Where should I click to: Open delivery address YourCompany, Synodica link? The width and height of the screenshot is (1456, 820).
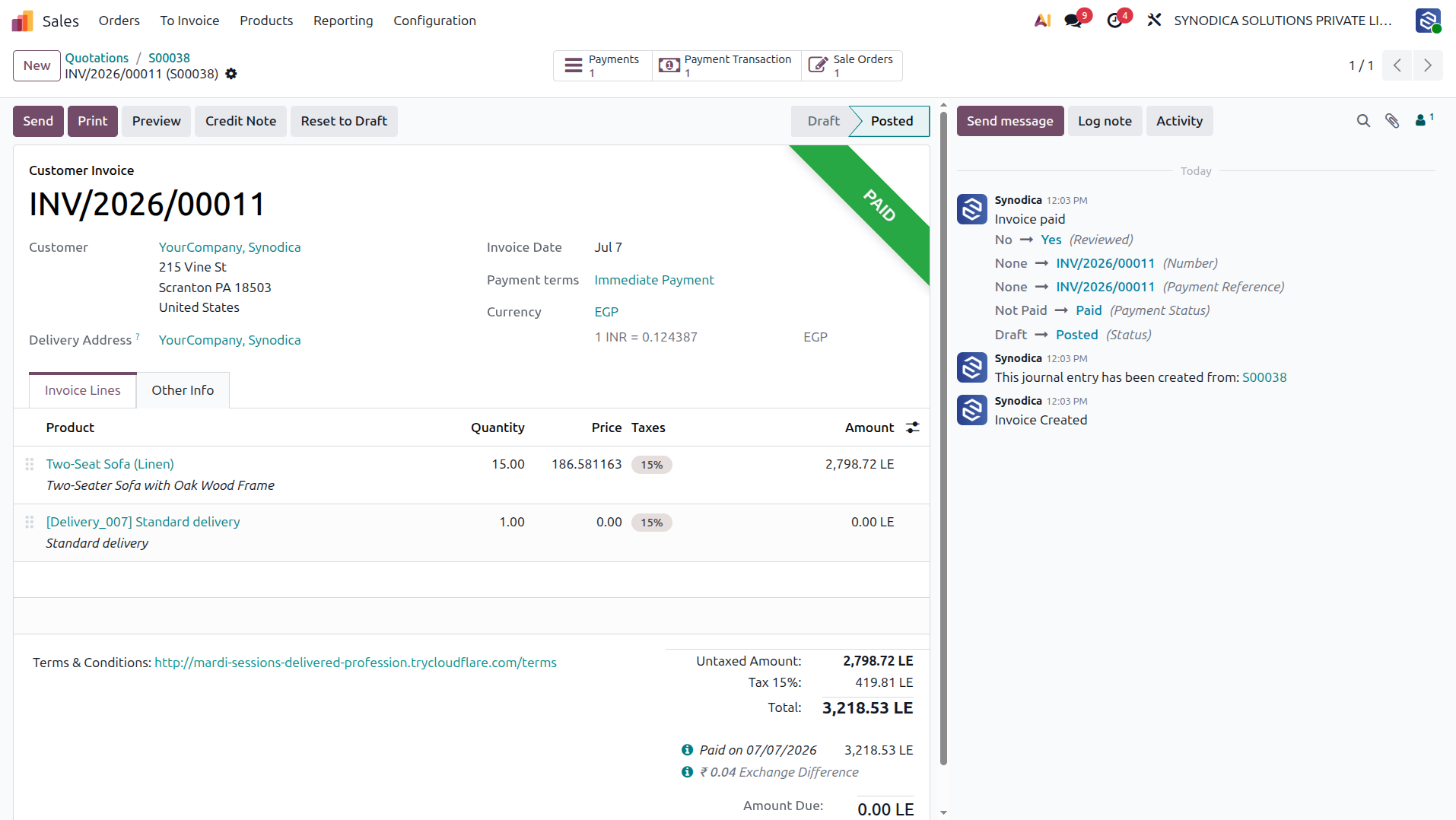pos(230,340)
